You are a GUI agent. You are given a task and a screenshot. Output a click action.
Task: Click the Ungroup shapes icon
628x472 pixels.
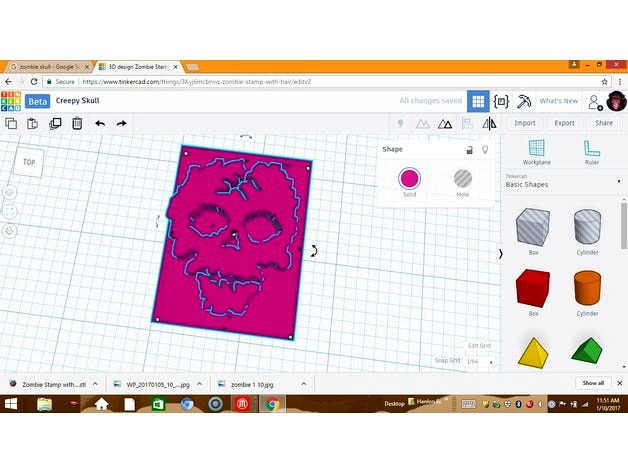445,124
